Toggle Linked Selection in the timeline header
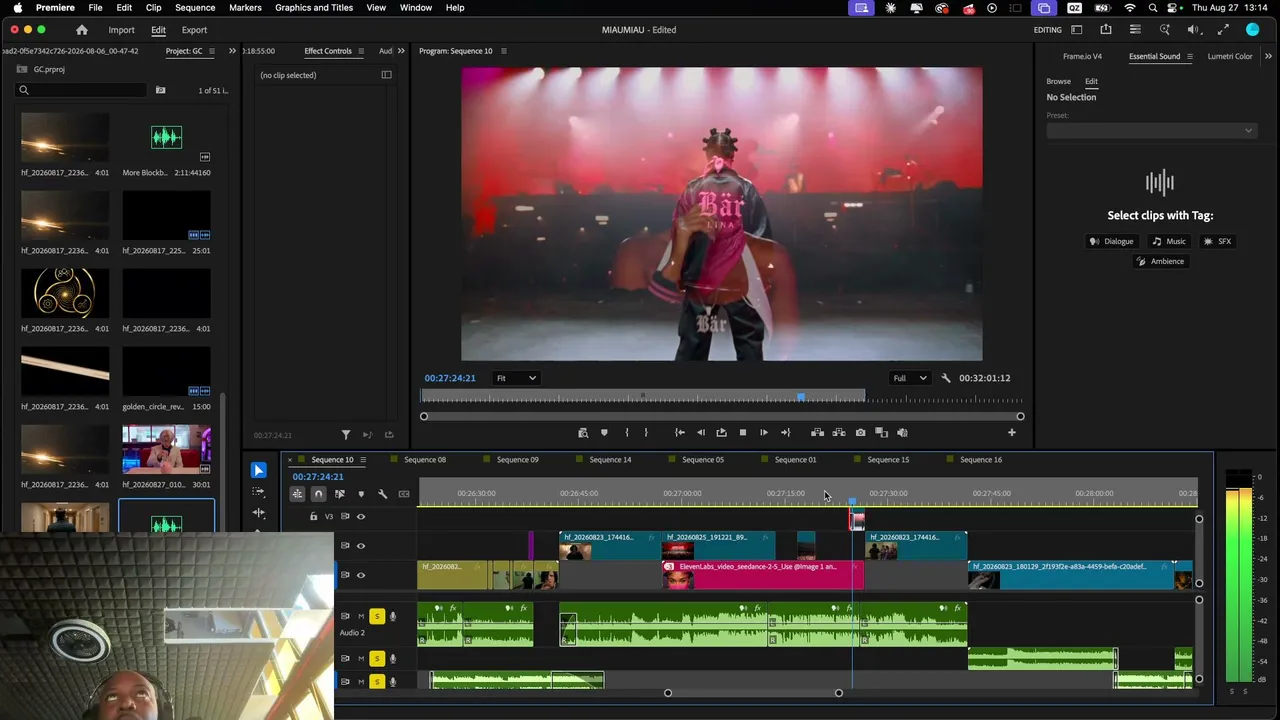The height and width of the screenshot is (720, 1280). coord(339,494)
